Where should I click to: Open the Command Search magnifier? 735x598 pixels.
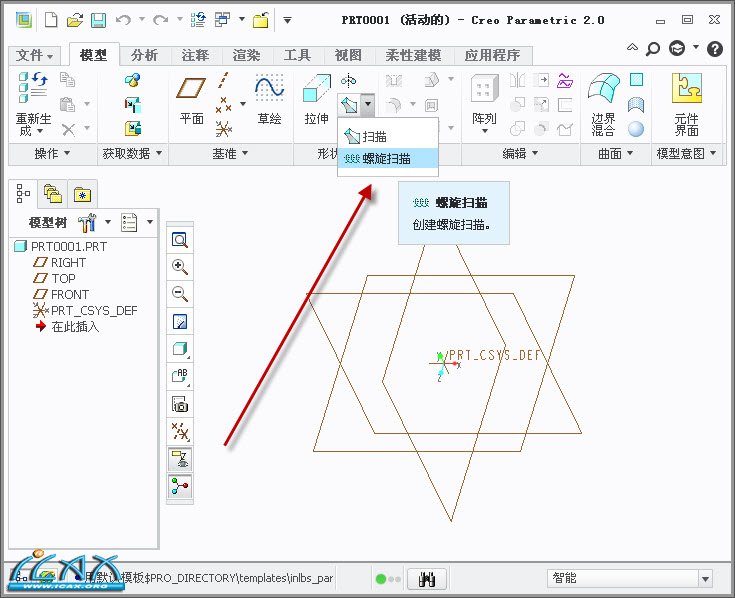coord(652,48)
